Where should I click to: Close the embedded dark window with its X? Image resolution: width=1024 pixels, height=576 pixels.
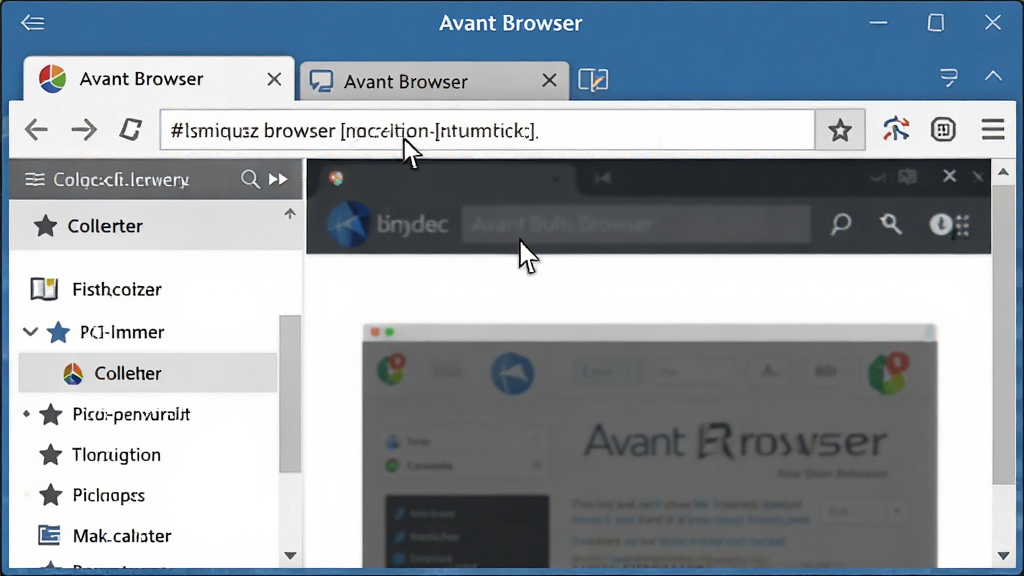point(949,176)
